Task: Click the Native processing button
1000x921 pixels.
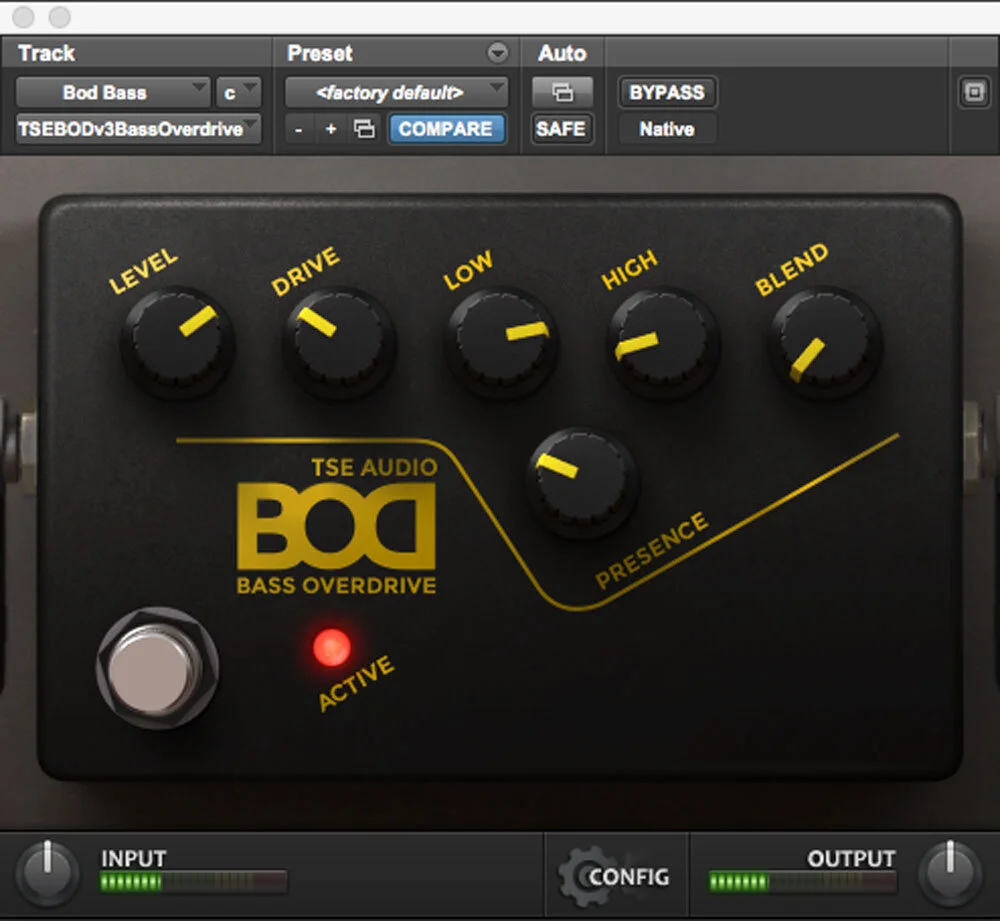Action: (666, 128)
